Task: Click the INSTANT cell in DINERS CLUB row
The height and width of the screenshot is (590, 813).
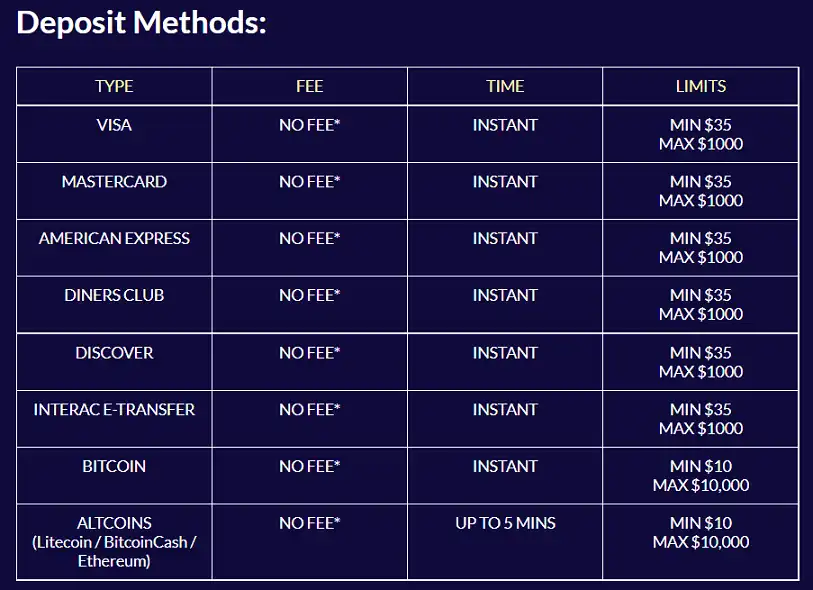Action: pyautogui.click(x=505, y=296)
